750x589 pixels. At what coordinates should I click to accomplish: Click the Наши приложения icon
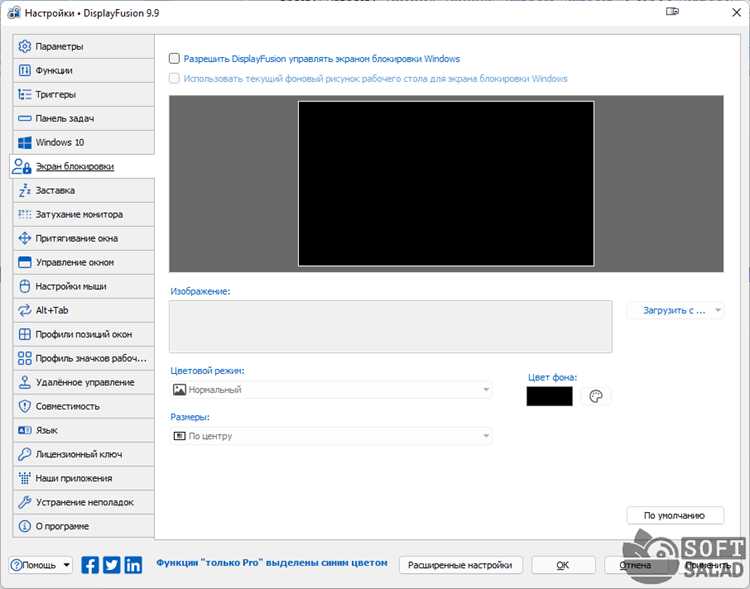(x=24, y=478)
